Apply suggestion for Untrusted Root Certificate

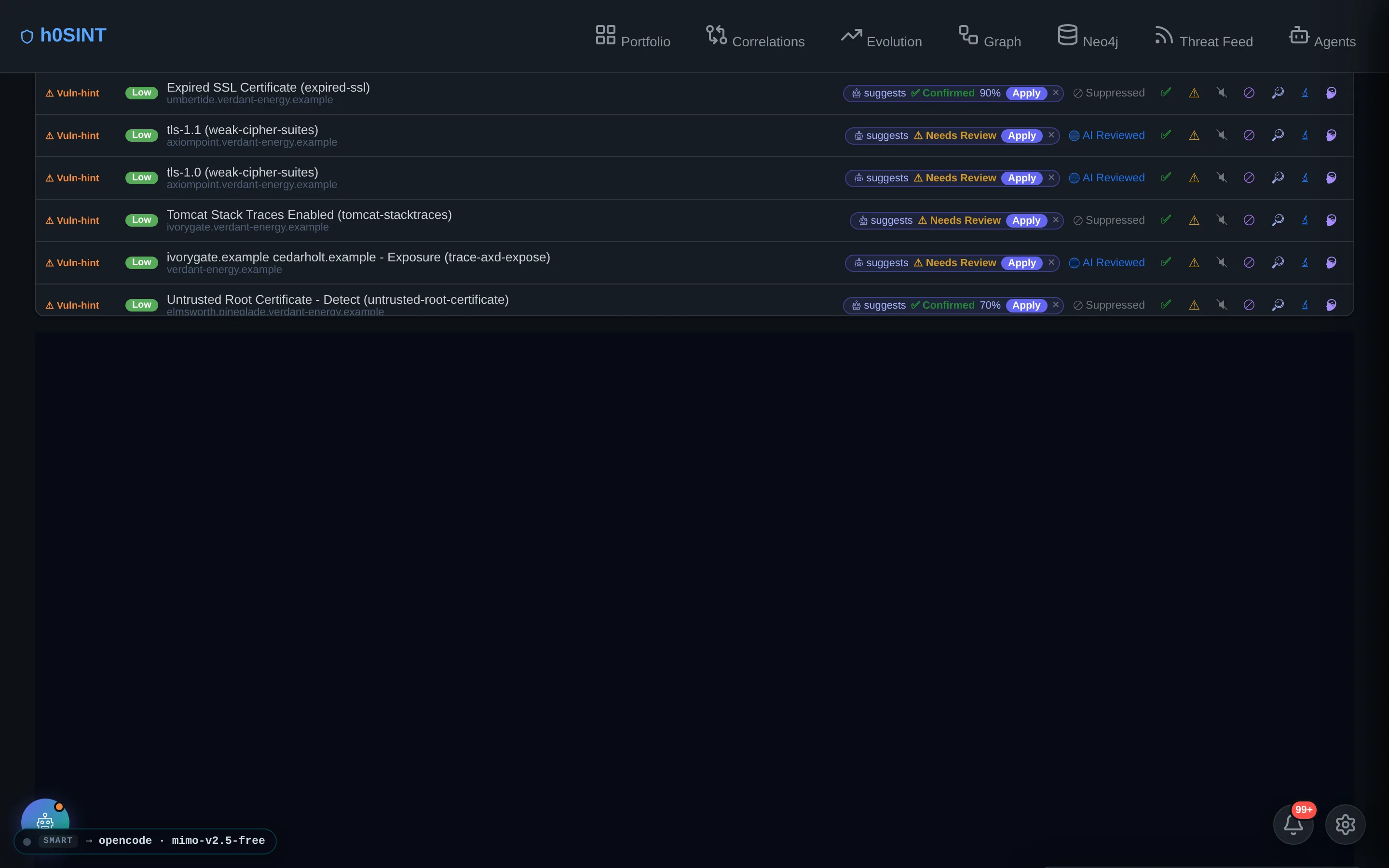(x=1026, y=305)
